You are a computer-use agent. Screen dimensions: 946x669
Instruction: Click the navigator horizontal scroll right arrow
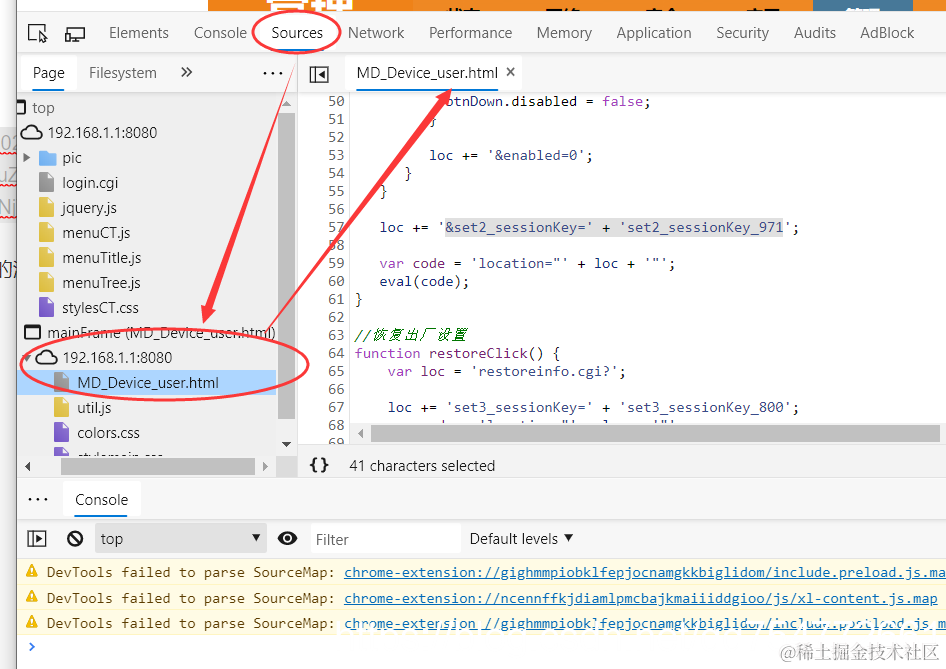click(265, 466)
